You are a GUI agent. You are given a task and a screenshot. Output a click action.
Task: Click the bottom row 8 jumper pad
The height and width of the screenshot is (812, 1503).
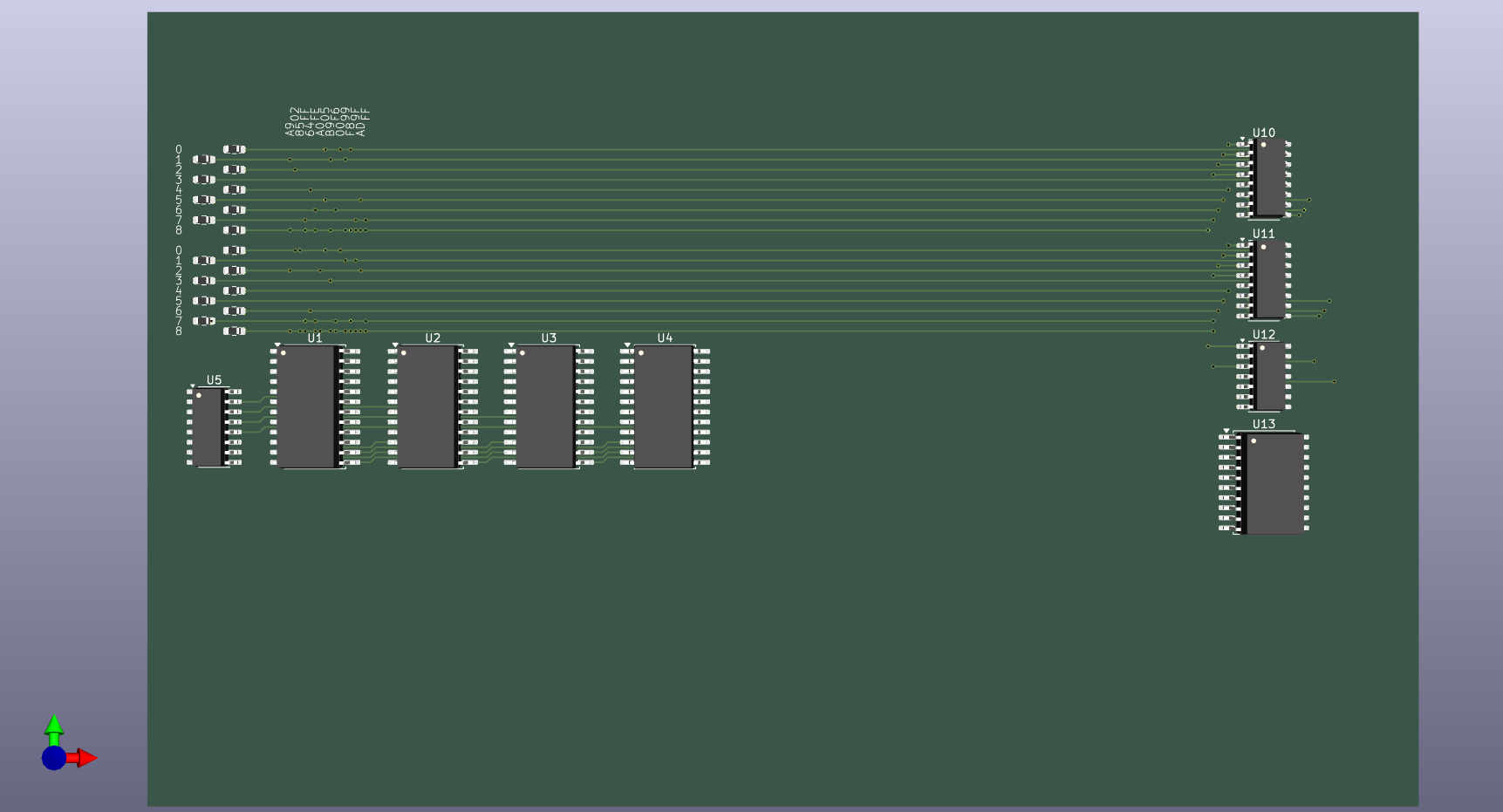[234, 331]
